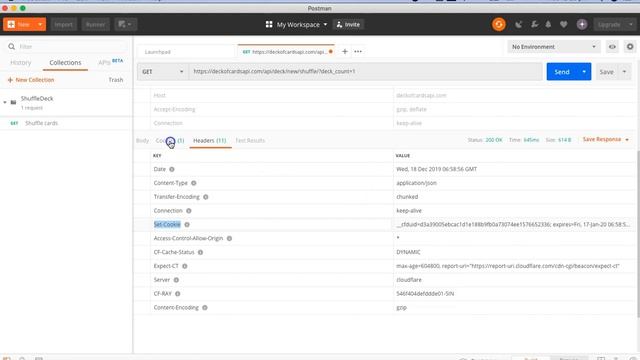Click the info icon next to CF-RAY
This screenshot has width=640, height=360.
178,293
